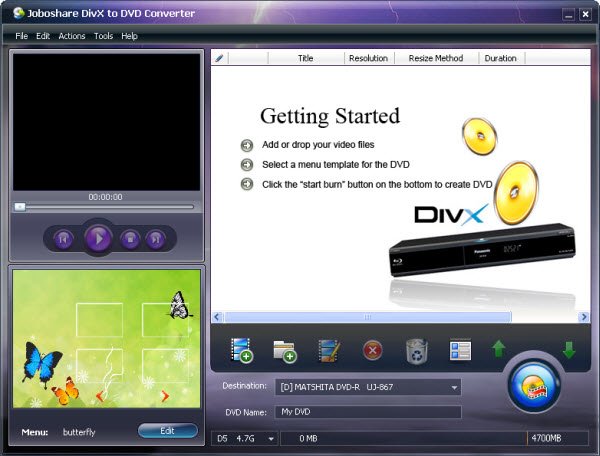The image size is (600, 456).
Task: Click the 'start burn' instruction text
Action: tap(377, 184)
